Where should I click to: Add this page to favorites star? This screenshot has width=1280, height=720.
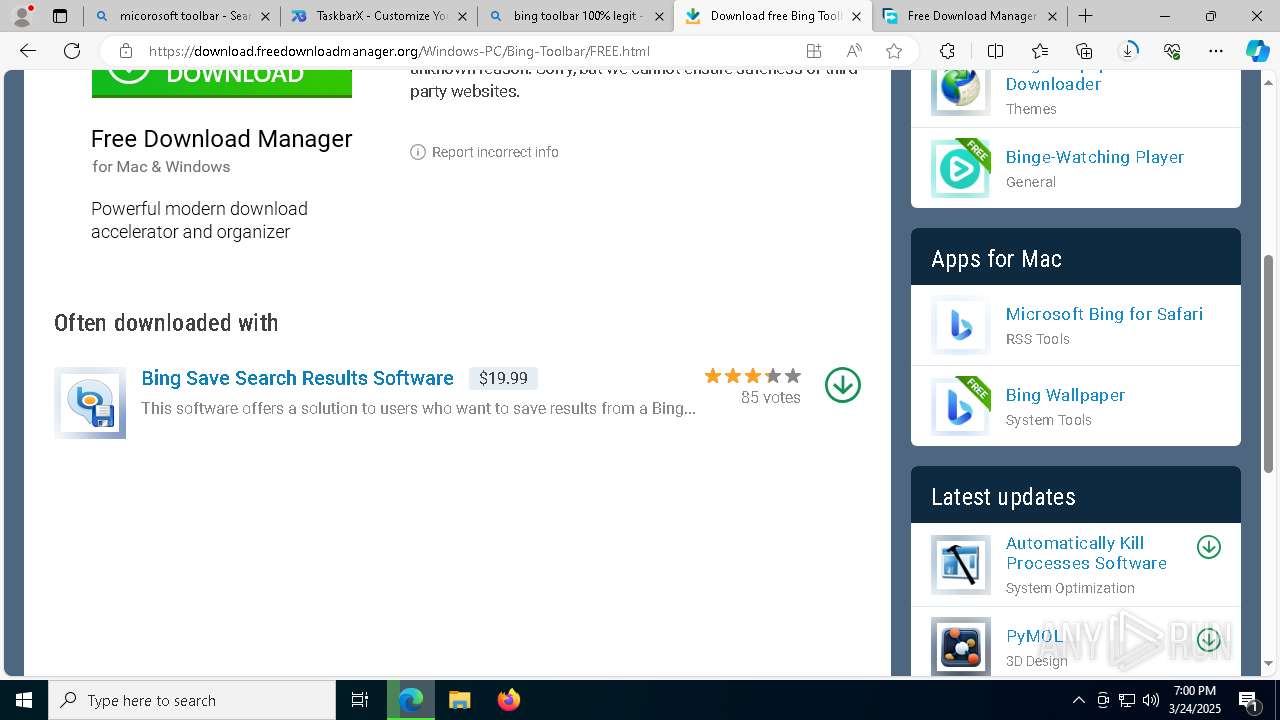click(x=894, y=51)
